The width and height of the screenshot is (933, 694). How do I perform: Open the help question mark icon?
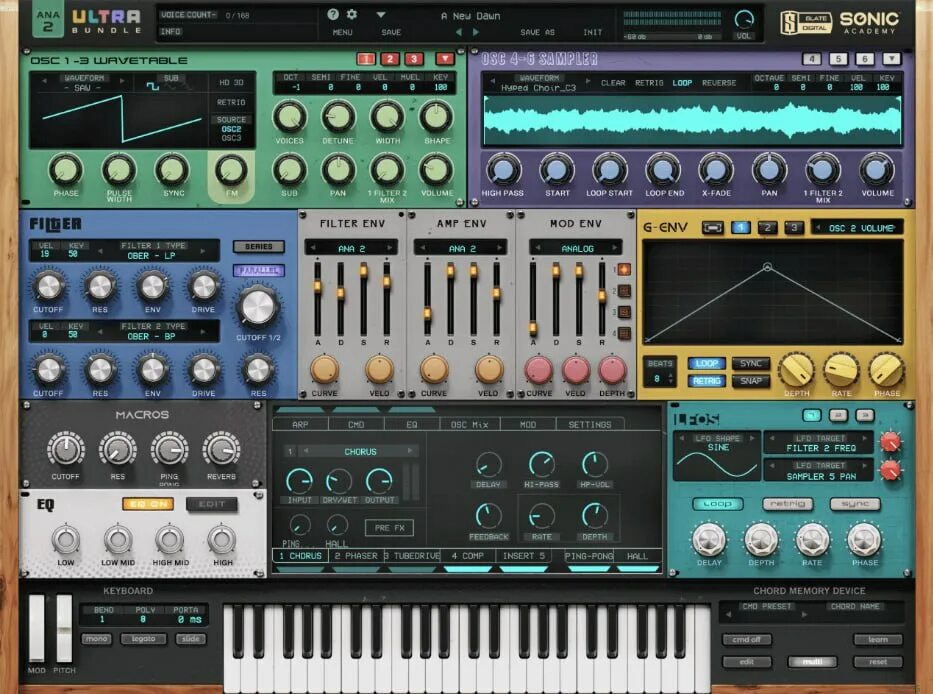click(x=333, y=15)
